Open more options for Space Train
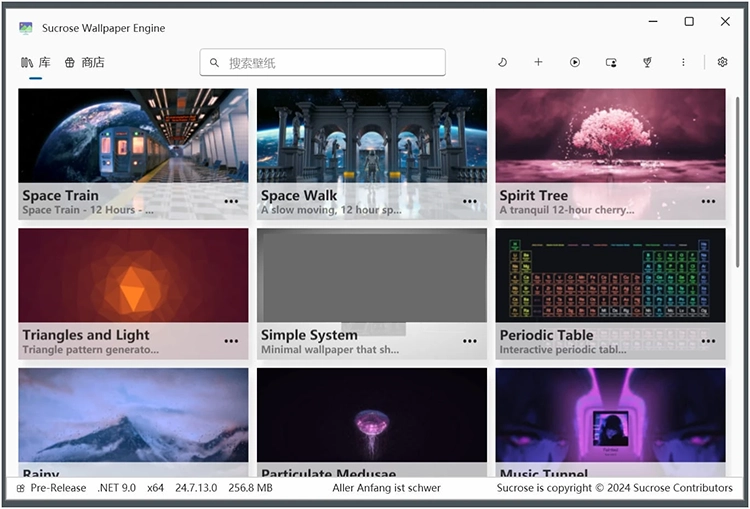 point(231,201)
